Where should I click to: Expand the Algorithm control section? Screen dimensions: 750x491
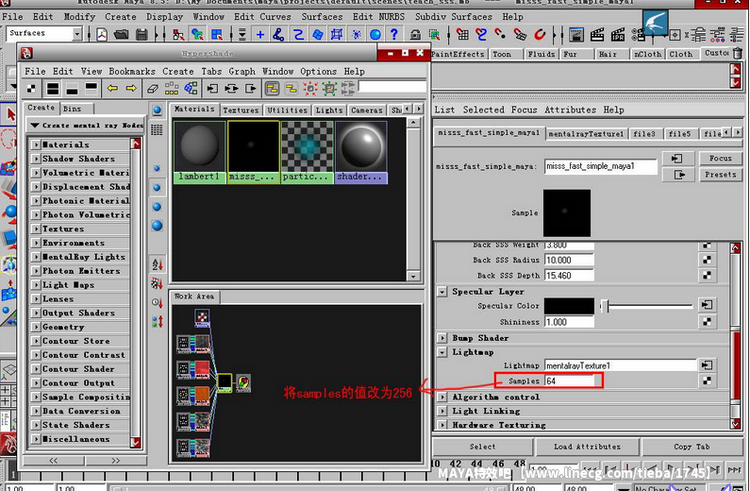[442, 397]
